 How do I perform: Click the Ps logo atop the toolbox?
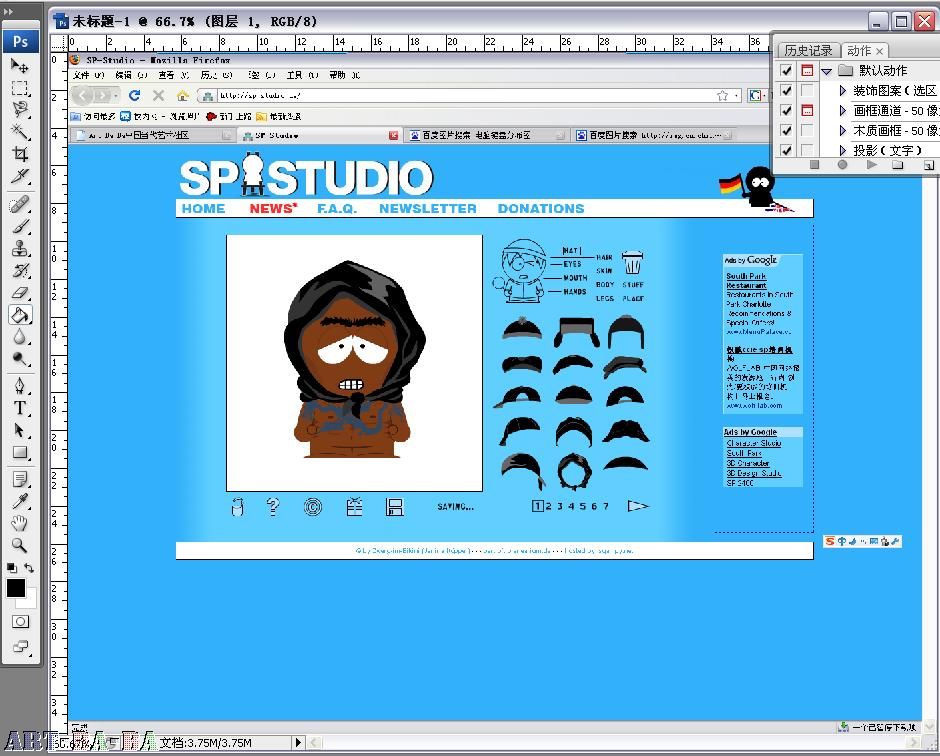(x=20, y=41)
